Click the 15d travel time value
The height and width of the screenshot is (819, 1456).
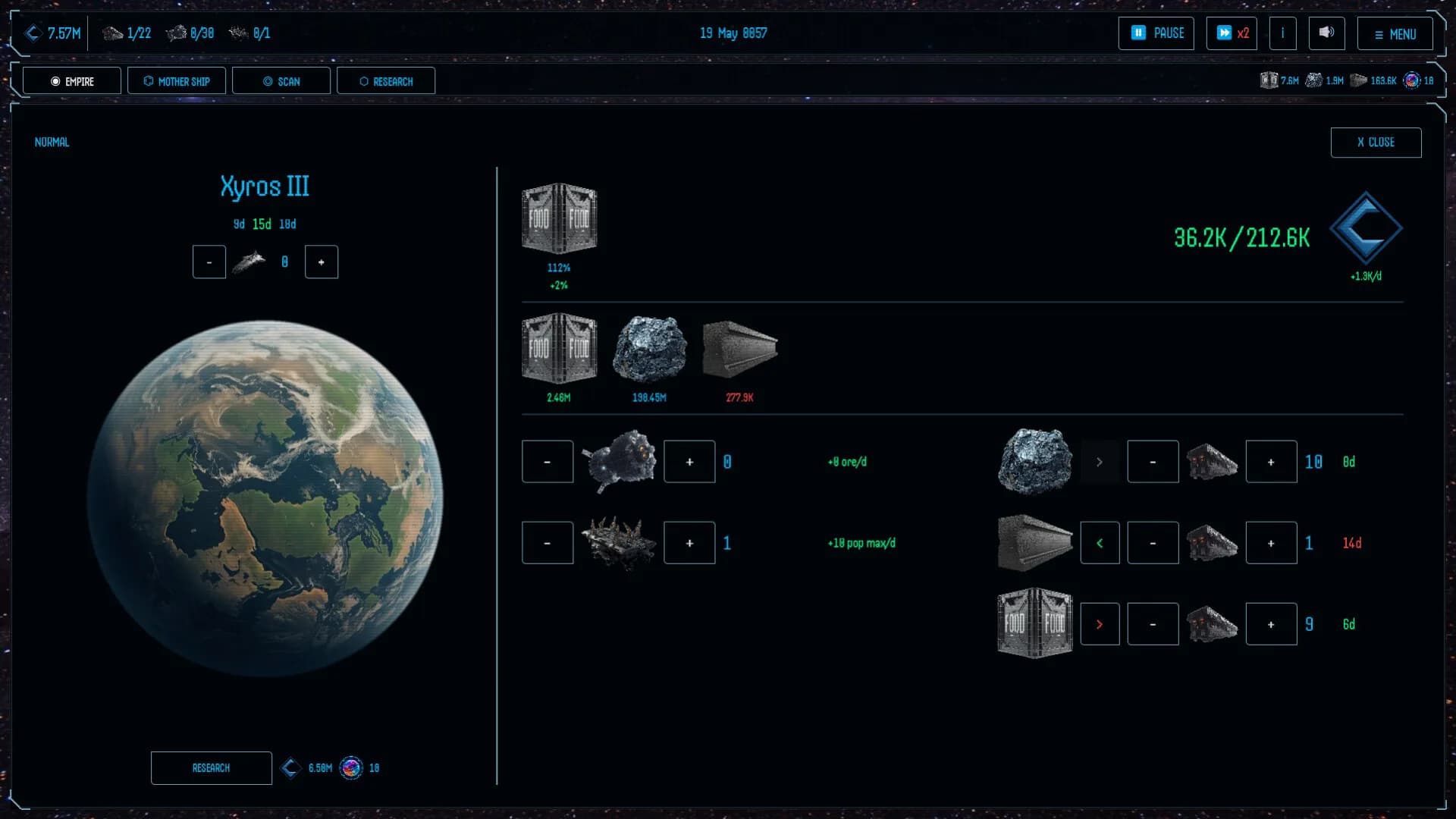click(262, 224)
